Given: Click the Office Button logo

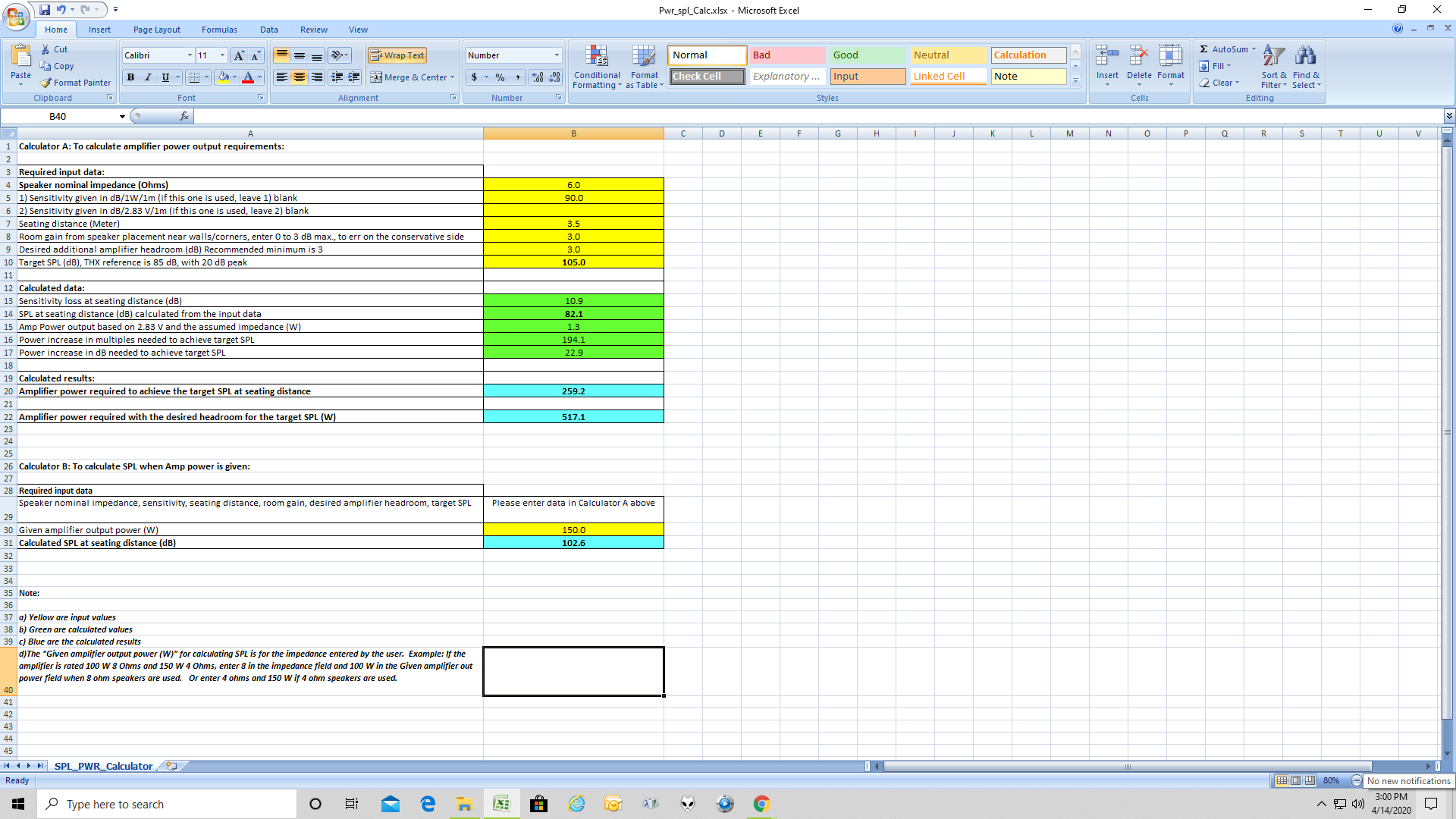Looking at the screenshot, I should [x=16, y=16].
